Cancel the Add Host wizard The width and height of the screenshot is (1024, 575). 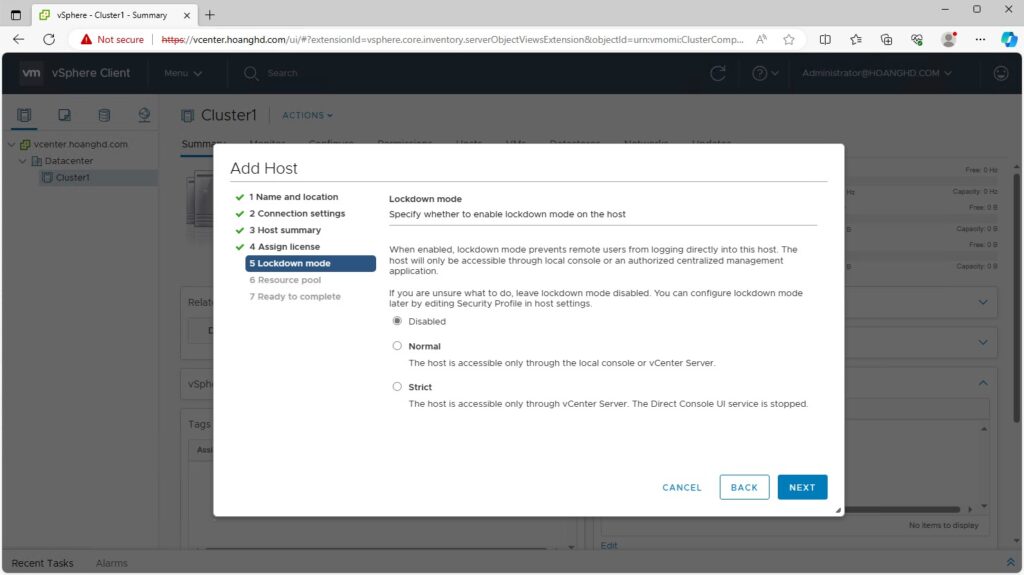coord(682,487)
